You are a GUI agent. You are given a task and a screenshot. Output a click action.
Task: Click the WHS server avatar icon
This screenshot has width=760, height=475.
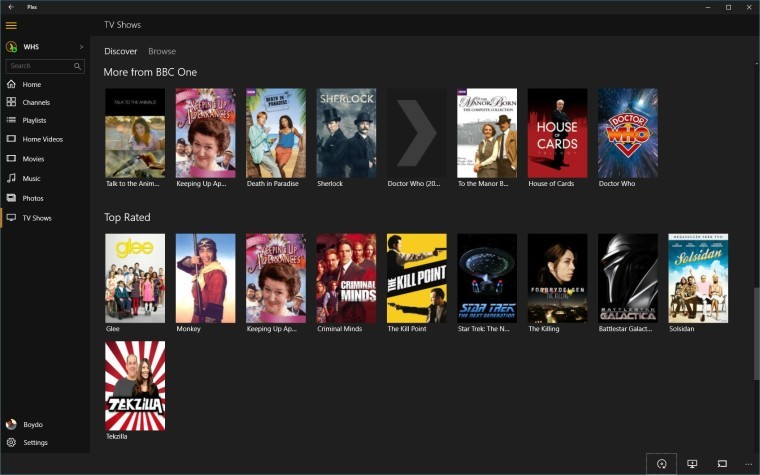11,47
